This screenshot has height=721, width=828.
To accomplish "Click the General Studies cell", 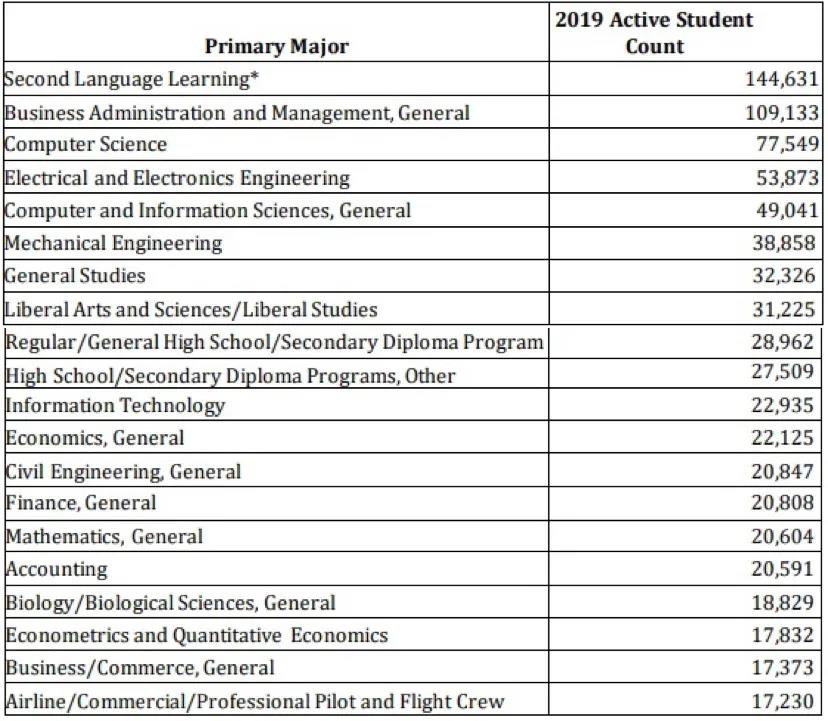I will pyautogui.click(x=76, y=276).
